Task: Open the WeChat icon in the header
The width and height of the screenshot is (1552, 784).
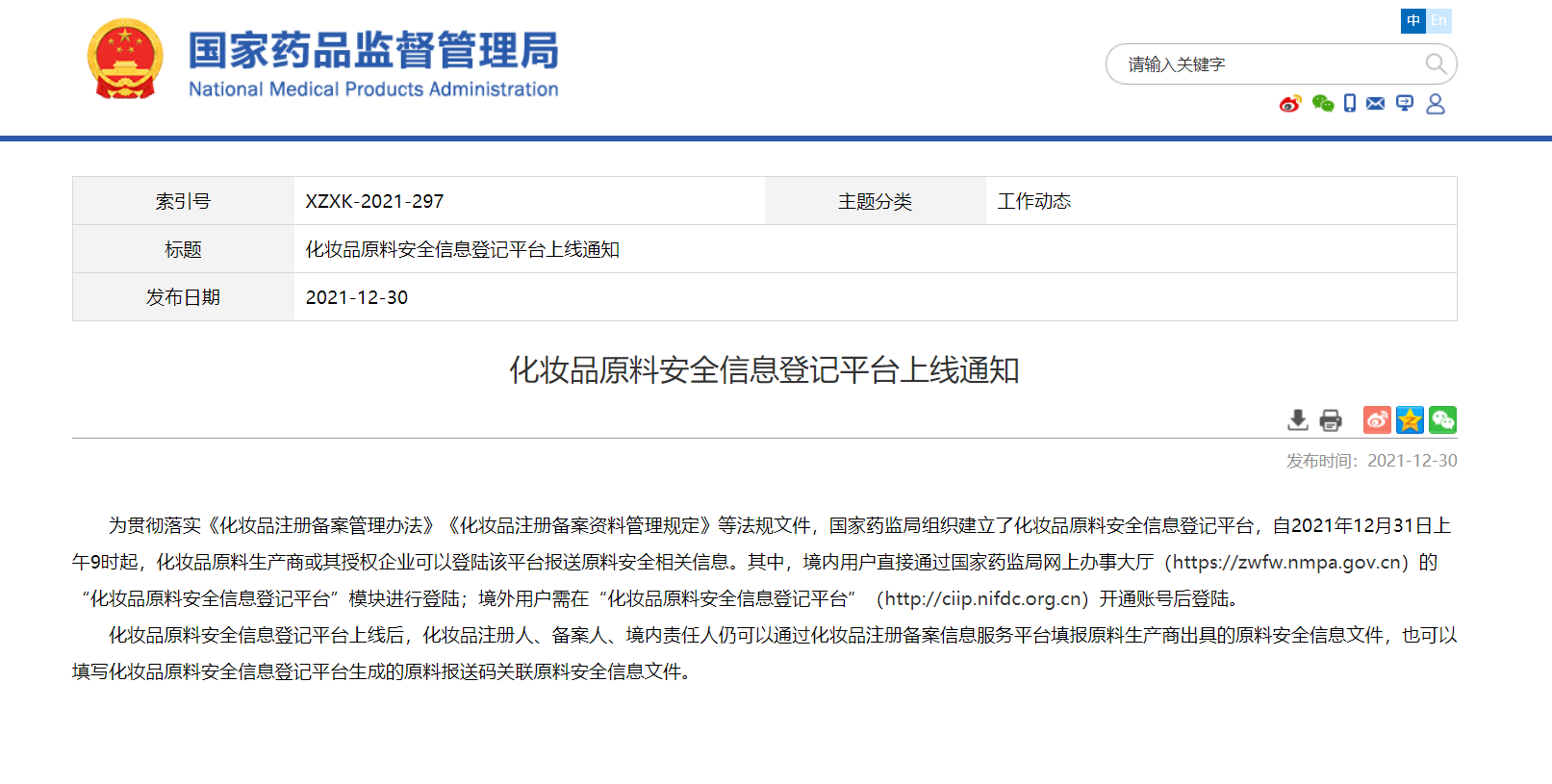Action: point(1323,104)
